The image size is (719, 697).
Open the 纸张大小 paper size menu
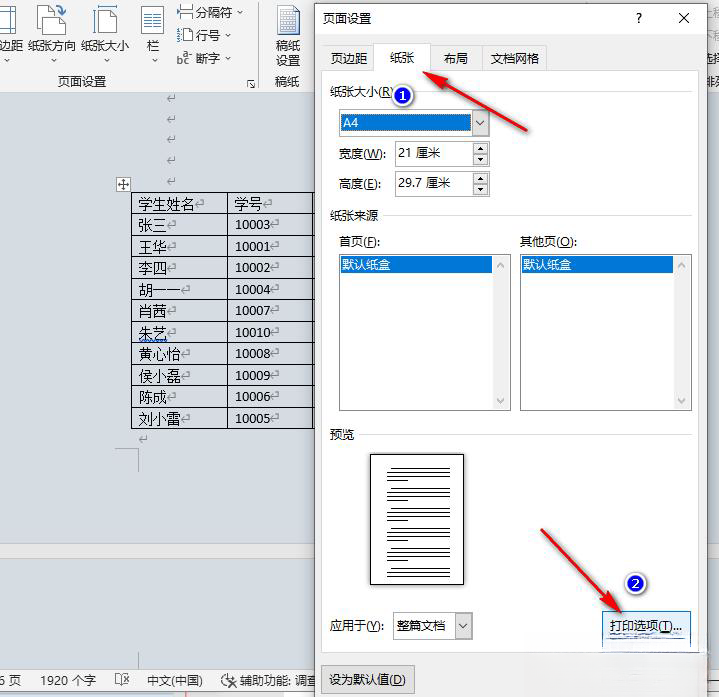click(105, 34)
